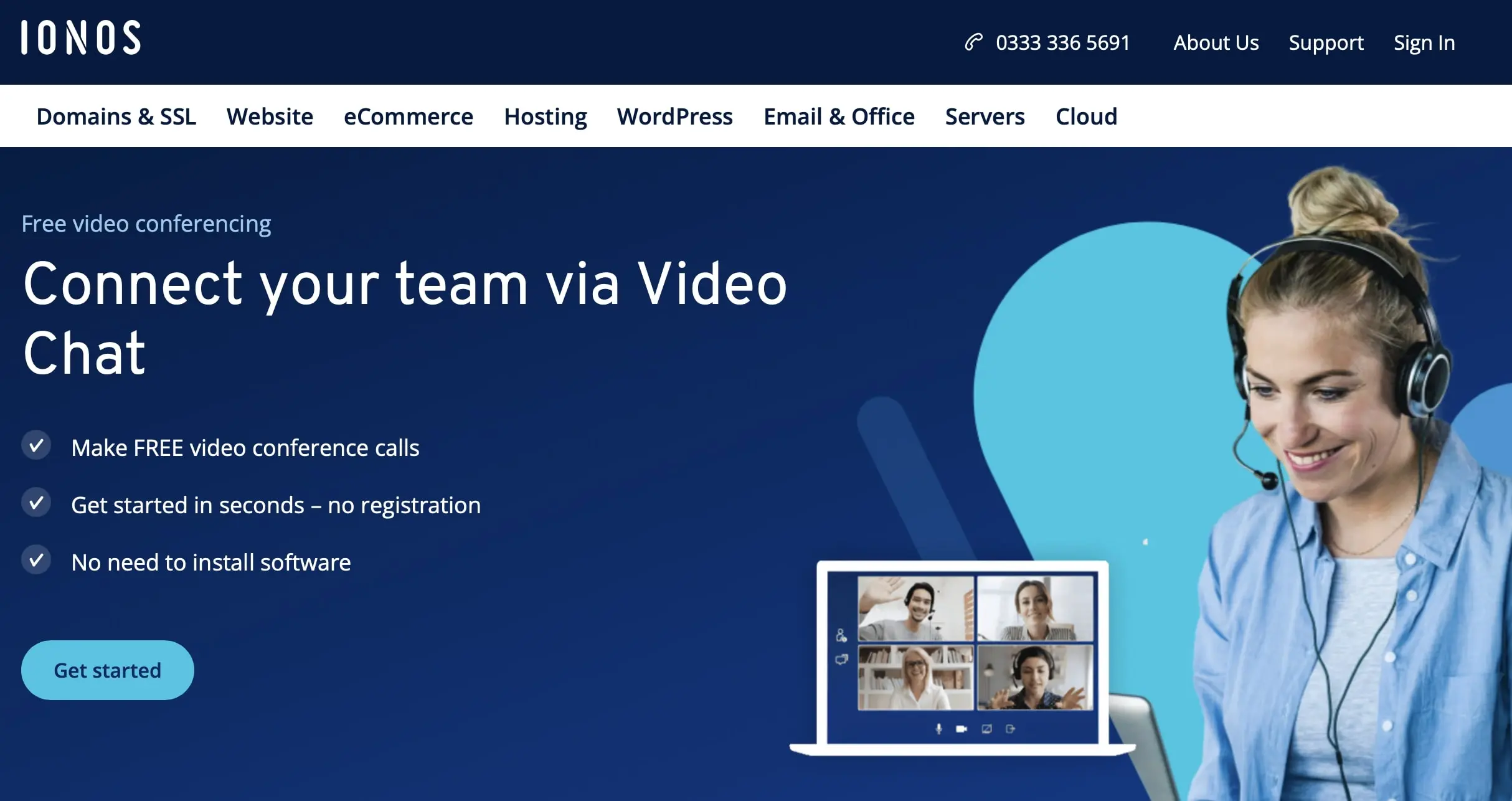Image resolution: width=1512 pixels, height=801 pixels.
Task: Select WordPress in the navigation bar
Action: pos(675,116)
